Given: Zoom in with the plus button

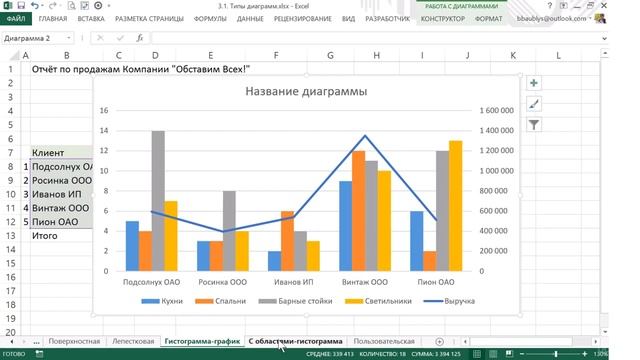Looking at the screenshot, I should click(584, 354).
